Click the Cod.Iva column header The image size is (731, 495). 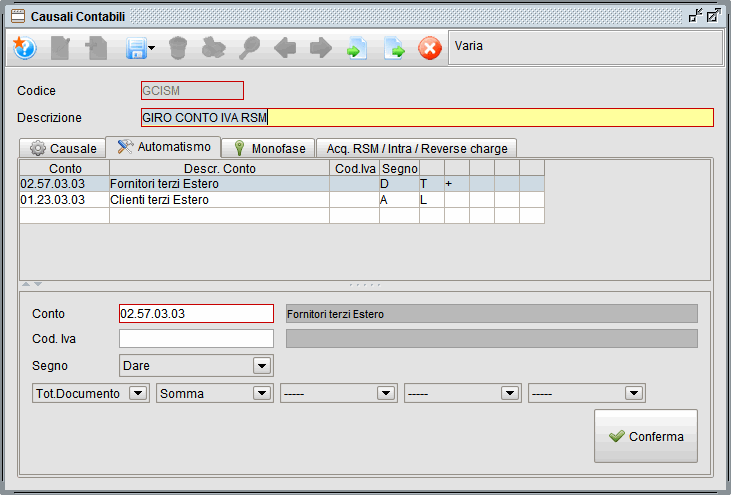click(x=355, y=168)
